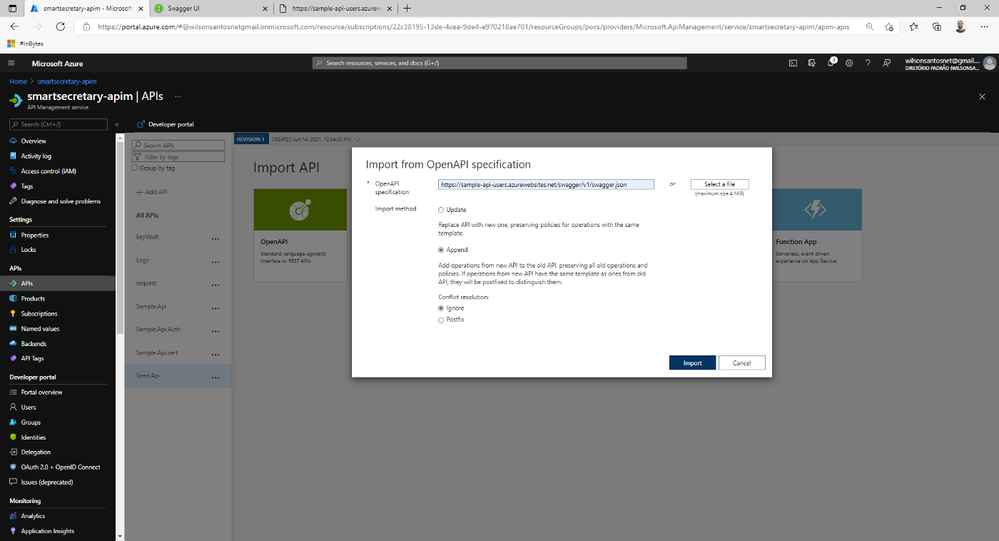The height and width of the screenshot is (541, 999).
Task: Click the account avatar in Azure header
Action: click(989, 63)
